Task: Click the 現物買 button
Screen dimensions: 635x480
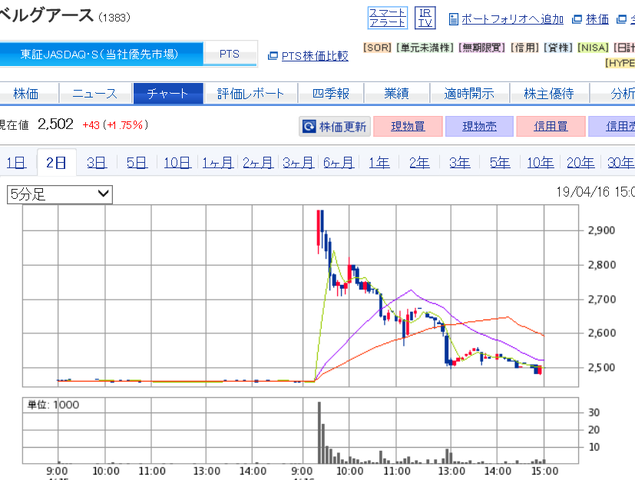Action: point(408,126)
